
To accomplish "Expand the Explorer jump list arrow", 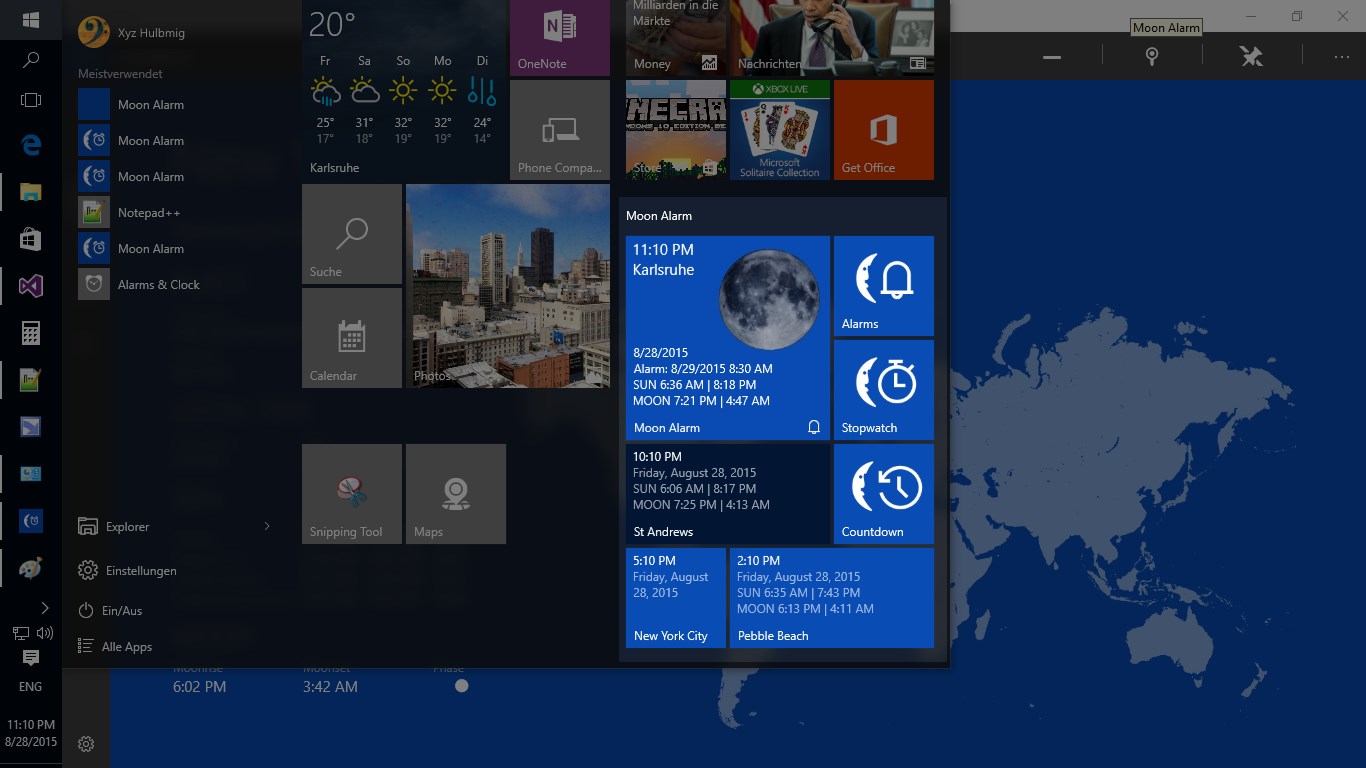I will click(267, 527).
